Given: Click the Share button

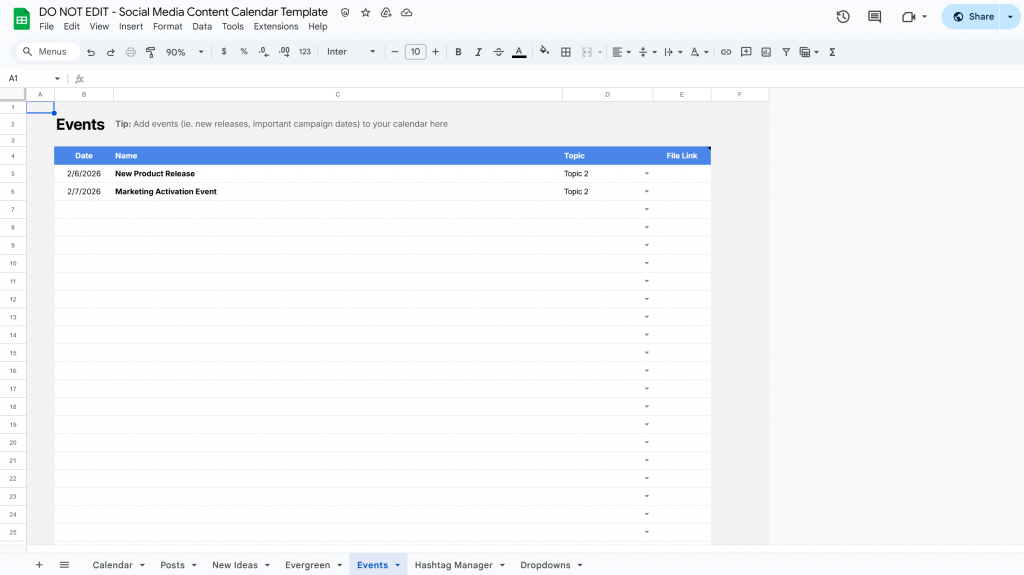Looking at the screenshot, I should (x=973, y=17).
